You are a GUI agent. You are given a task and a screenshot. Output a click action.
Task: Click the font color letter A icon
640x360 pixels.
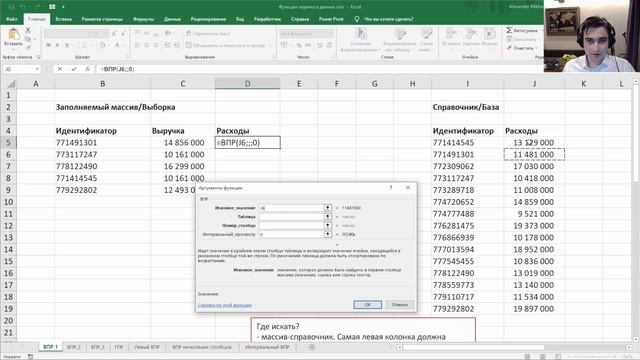tap(117, 45)
